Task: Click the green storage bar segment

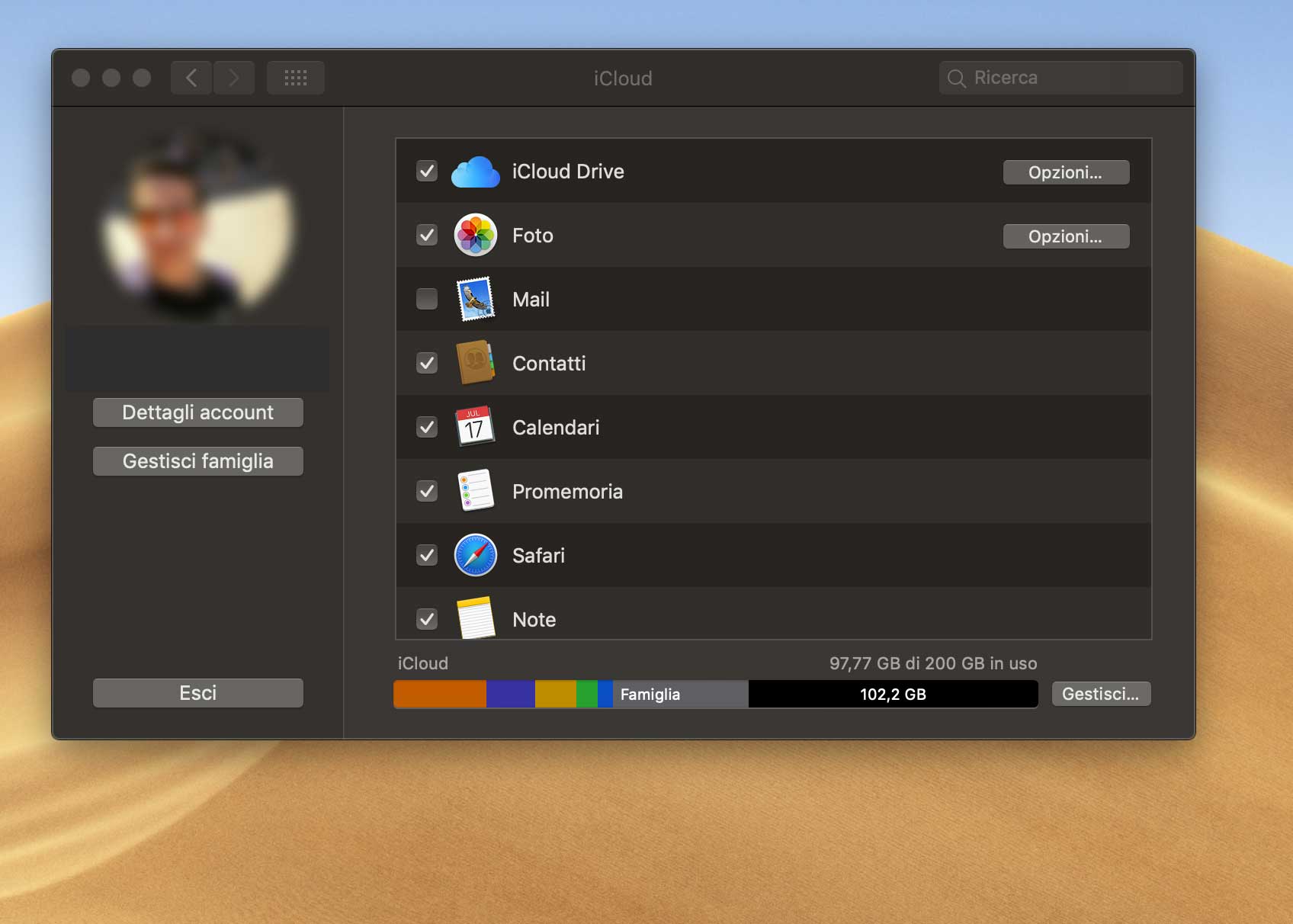Action: (587, 695)
